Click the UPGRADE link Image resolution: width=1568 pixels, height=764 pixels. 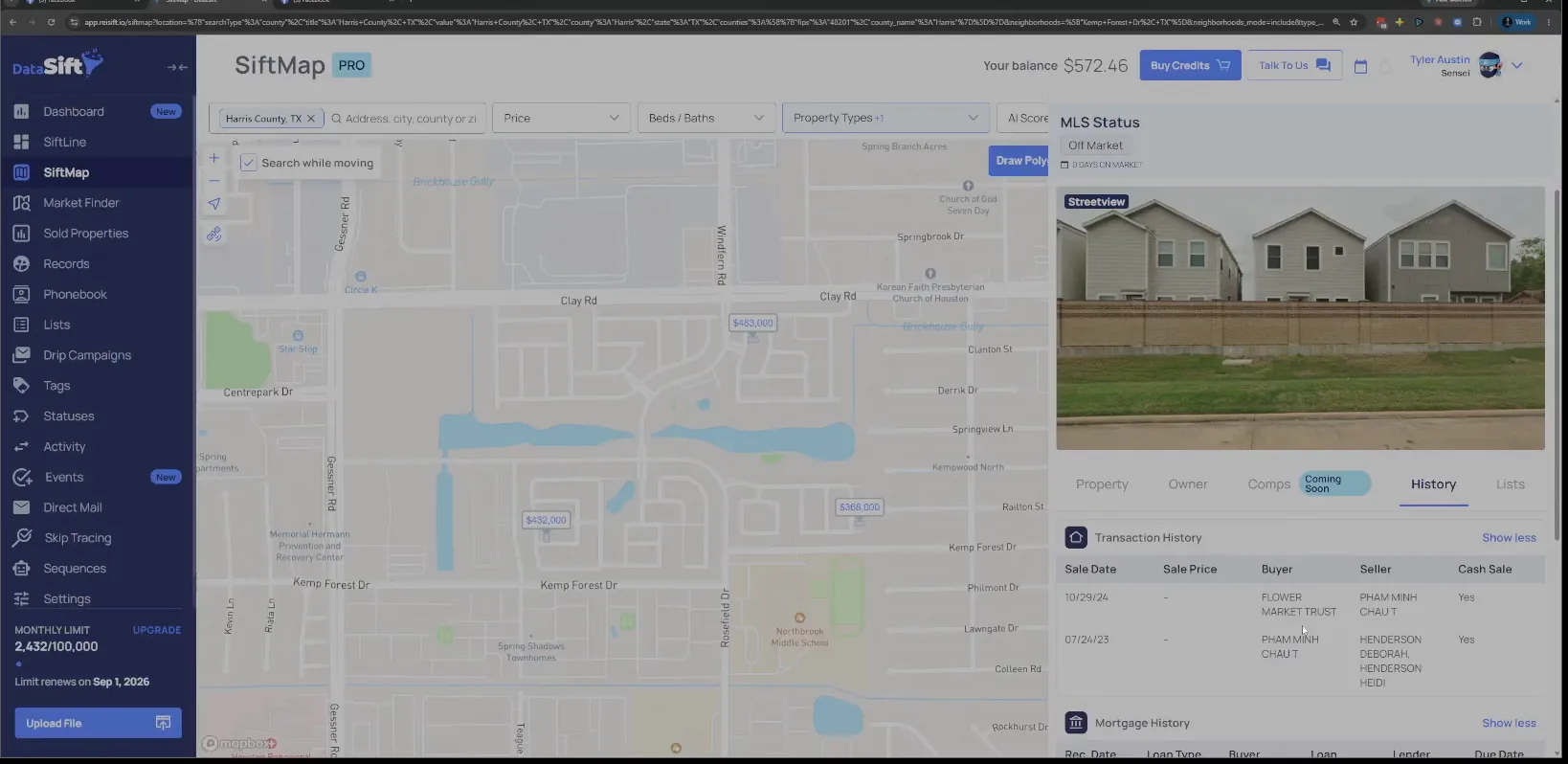click(x=157, y=630)
